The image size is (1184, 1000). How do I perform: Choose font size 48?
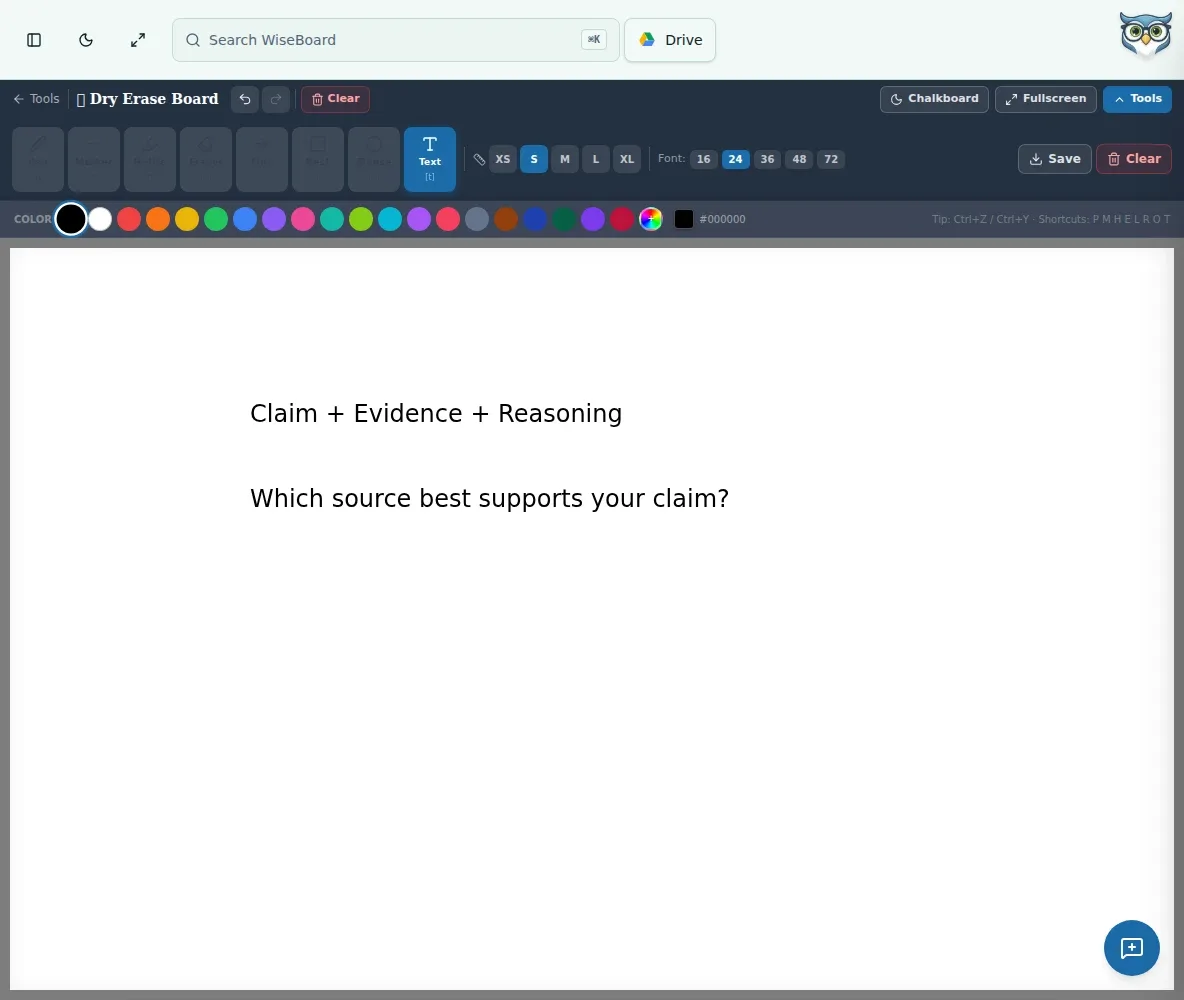(x=799, y=159)
